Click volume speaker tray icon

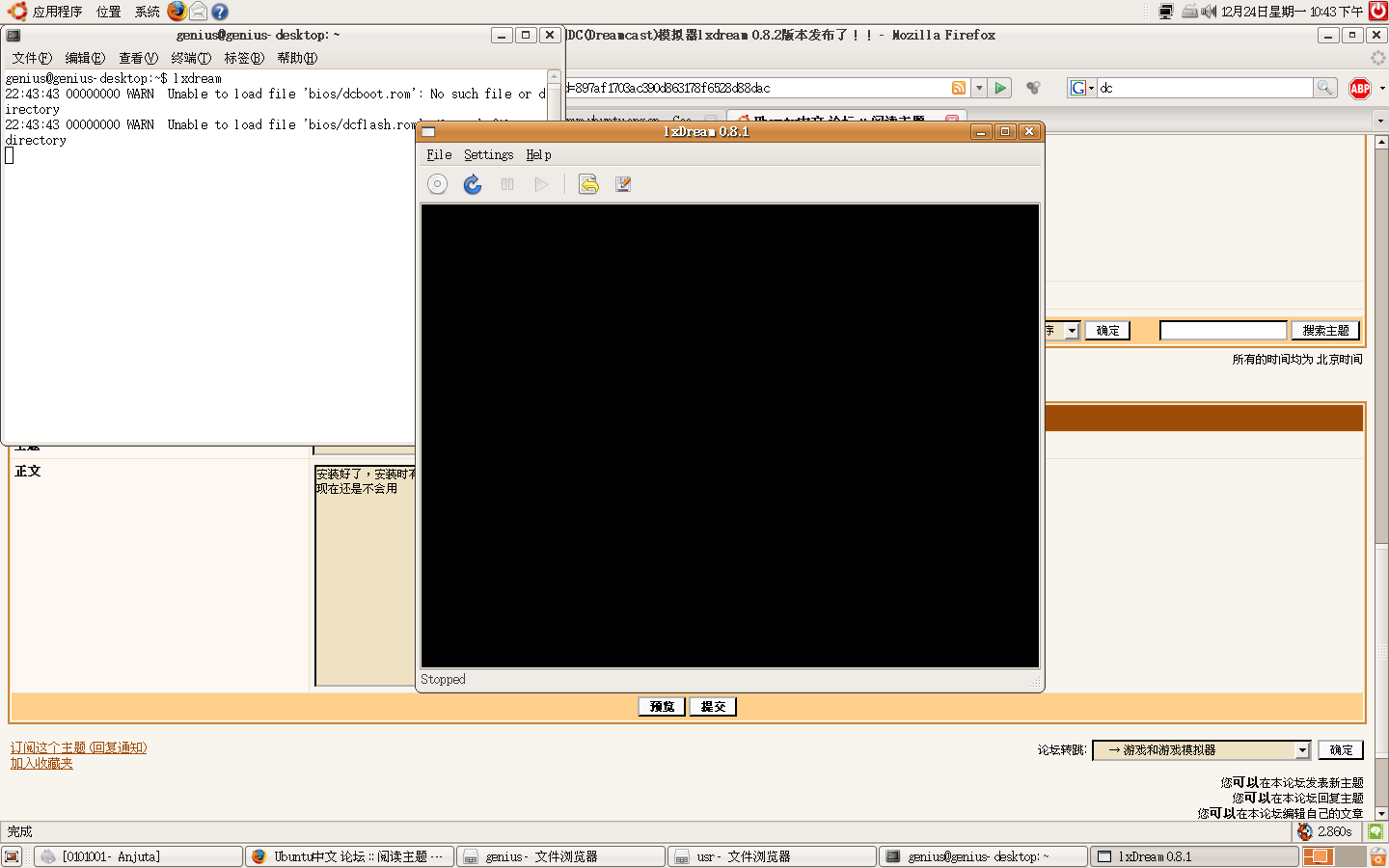click(x=1209, y=12)
